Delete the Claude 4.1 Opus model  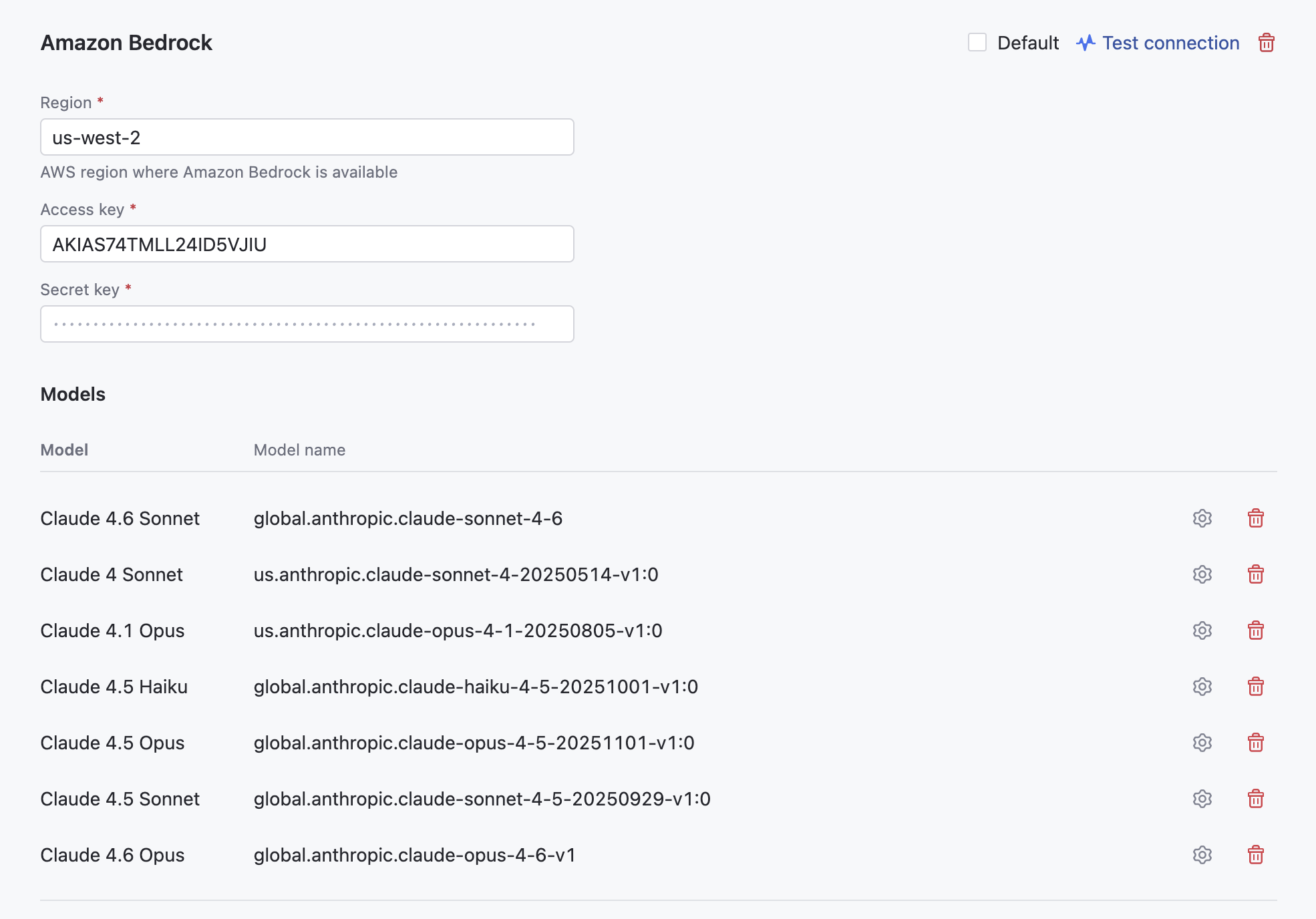click(1255, 630)
